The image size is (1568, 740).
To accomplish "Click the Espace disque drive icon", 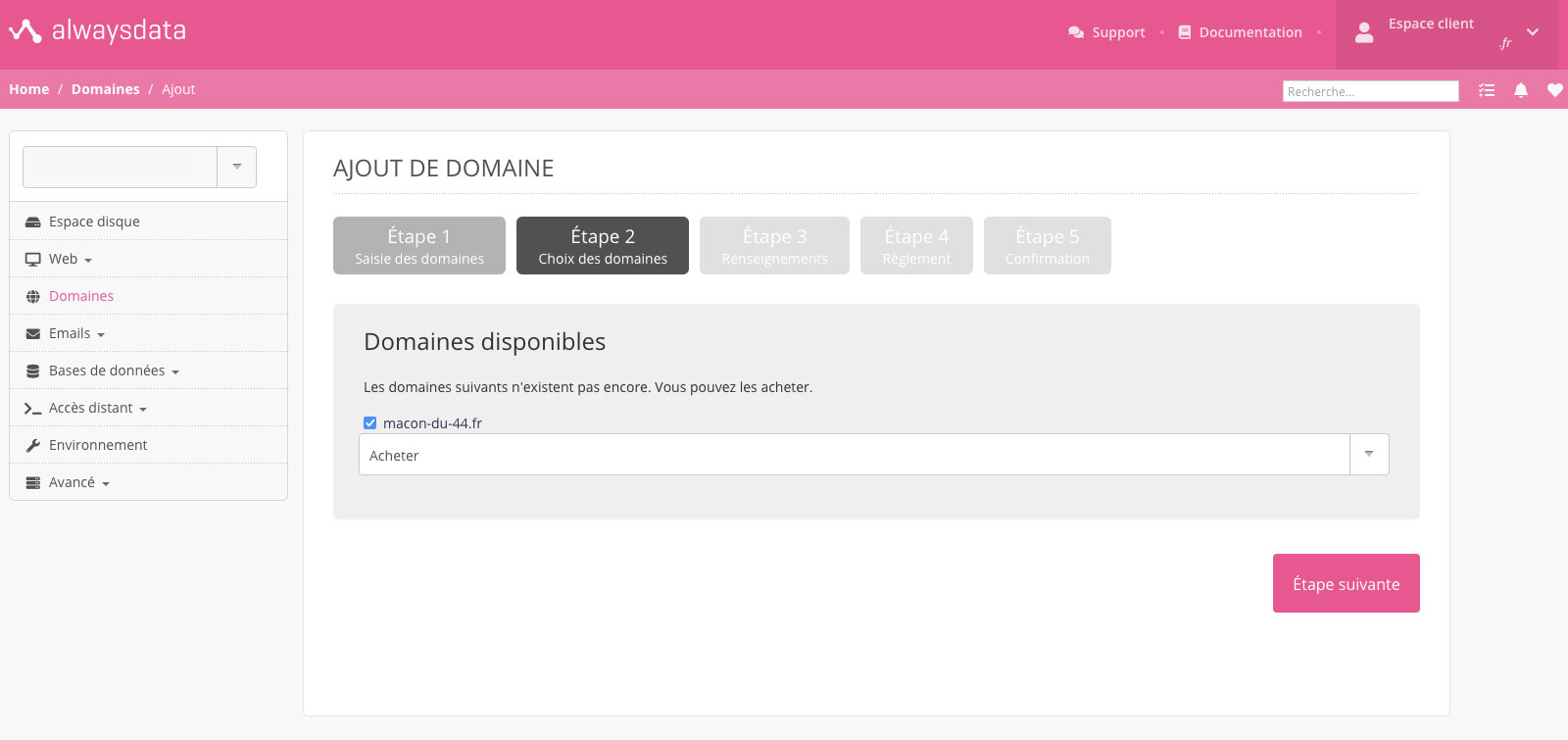I will (x=33, y=222).
